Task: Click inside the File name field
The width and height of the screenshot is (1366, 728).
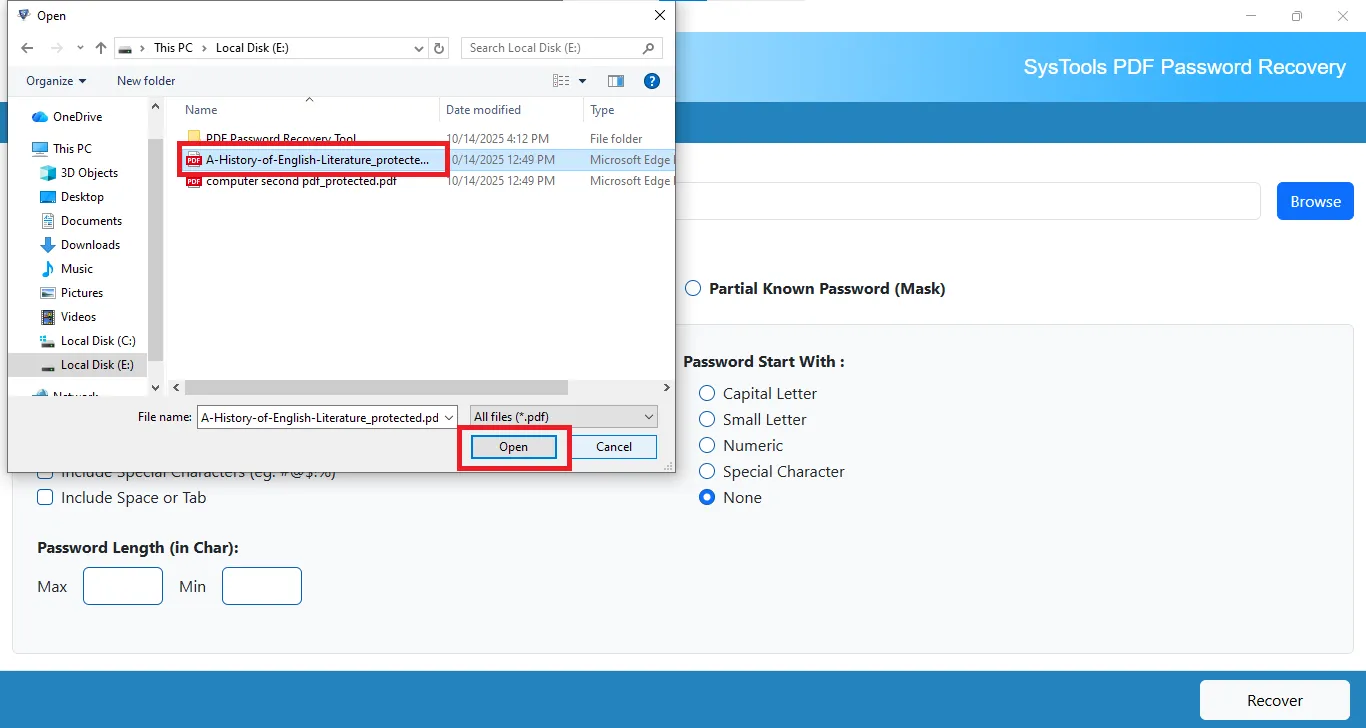Action: [318, 417]
